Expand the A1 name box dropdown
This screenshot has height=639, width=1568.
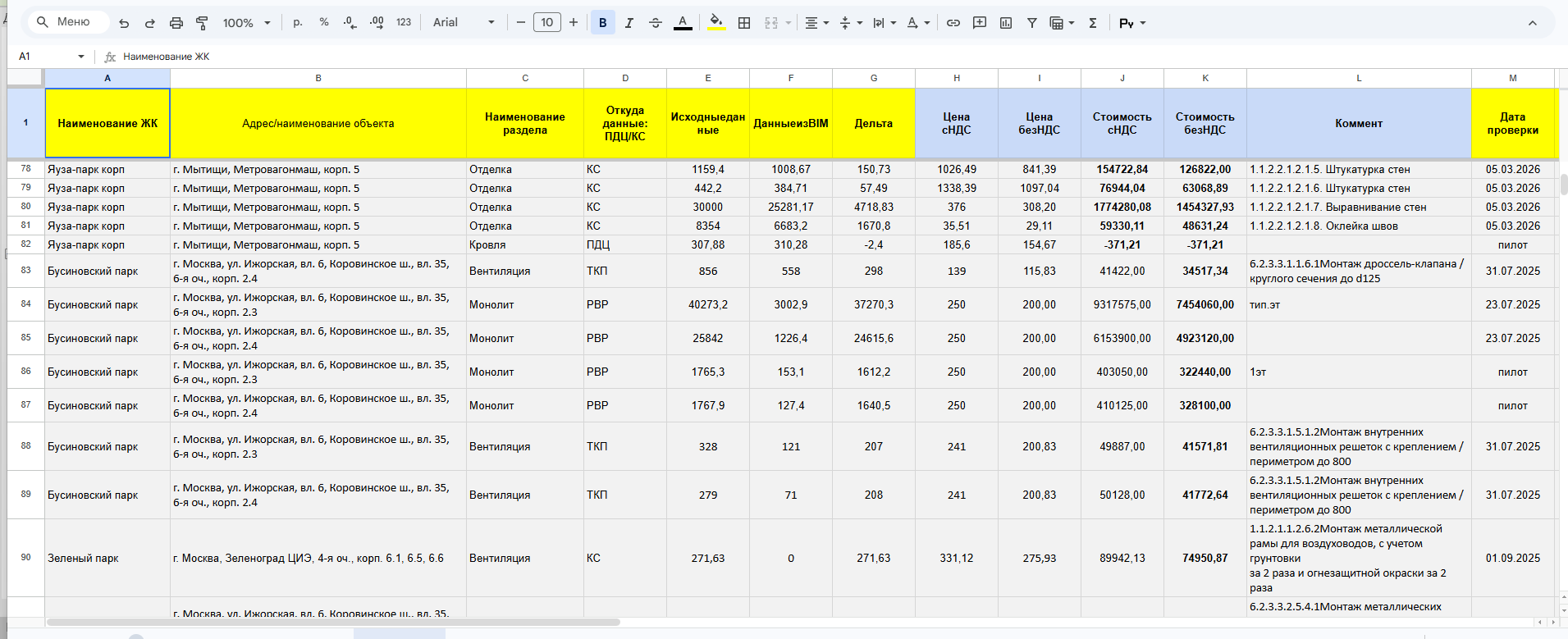(x=81, y=57)
